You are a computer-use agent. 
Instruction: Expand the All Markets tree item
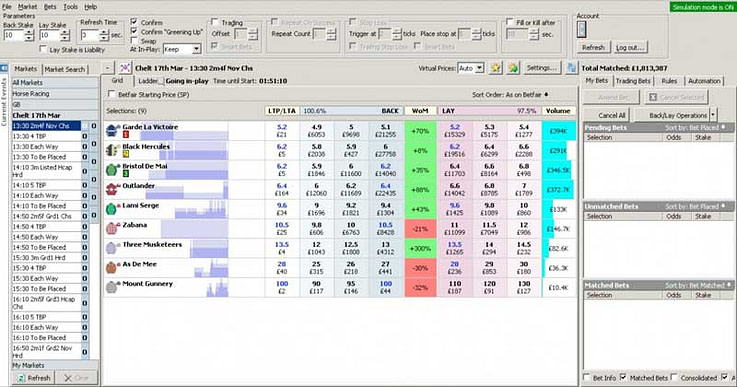pyautogui.click(x=55, y=83)
